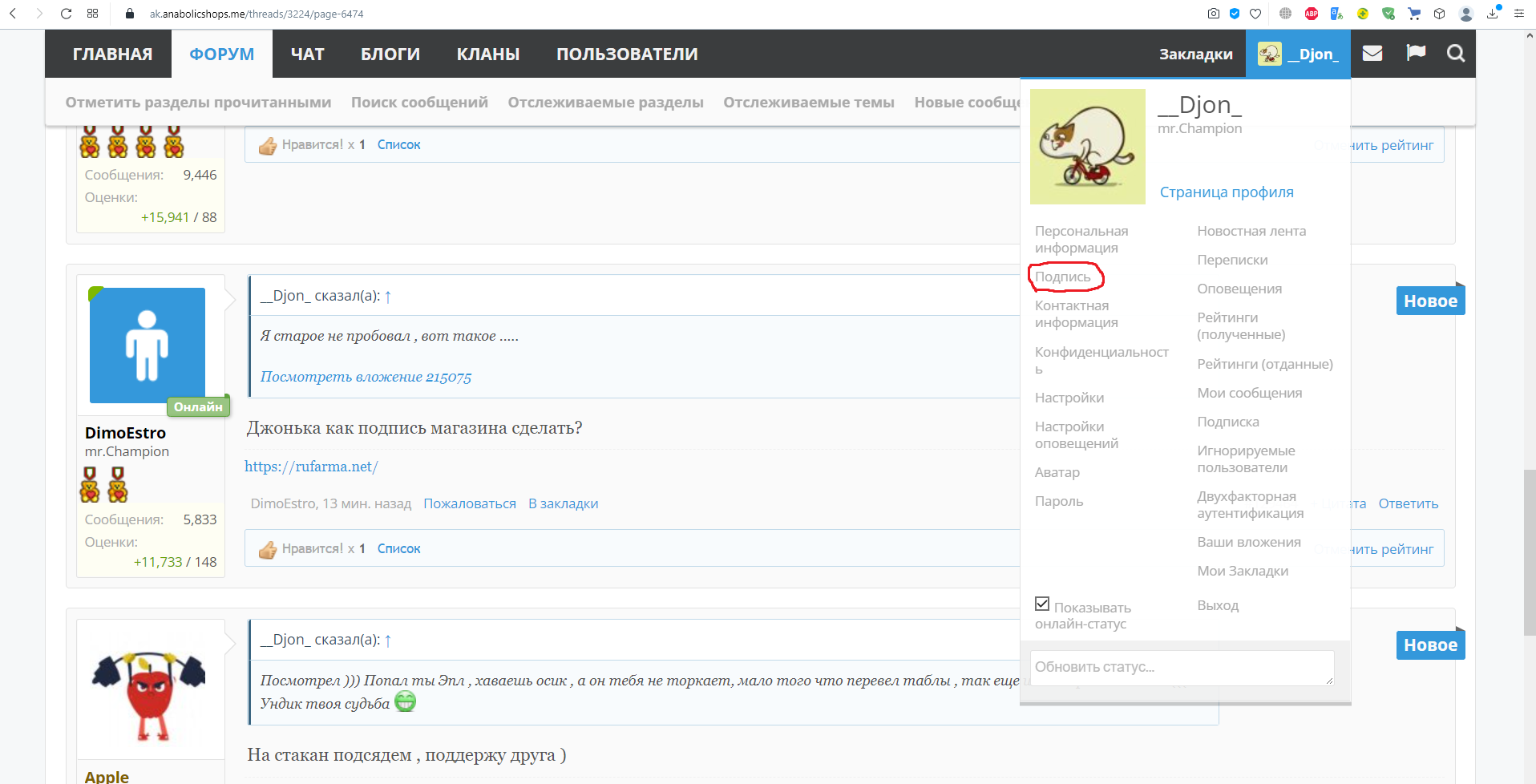Open the Google Translate extension icon
Image resolution: width=1536 pixels, height=784 pixels.
1336,14
